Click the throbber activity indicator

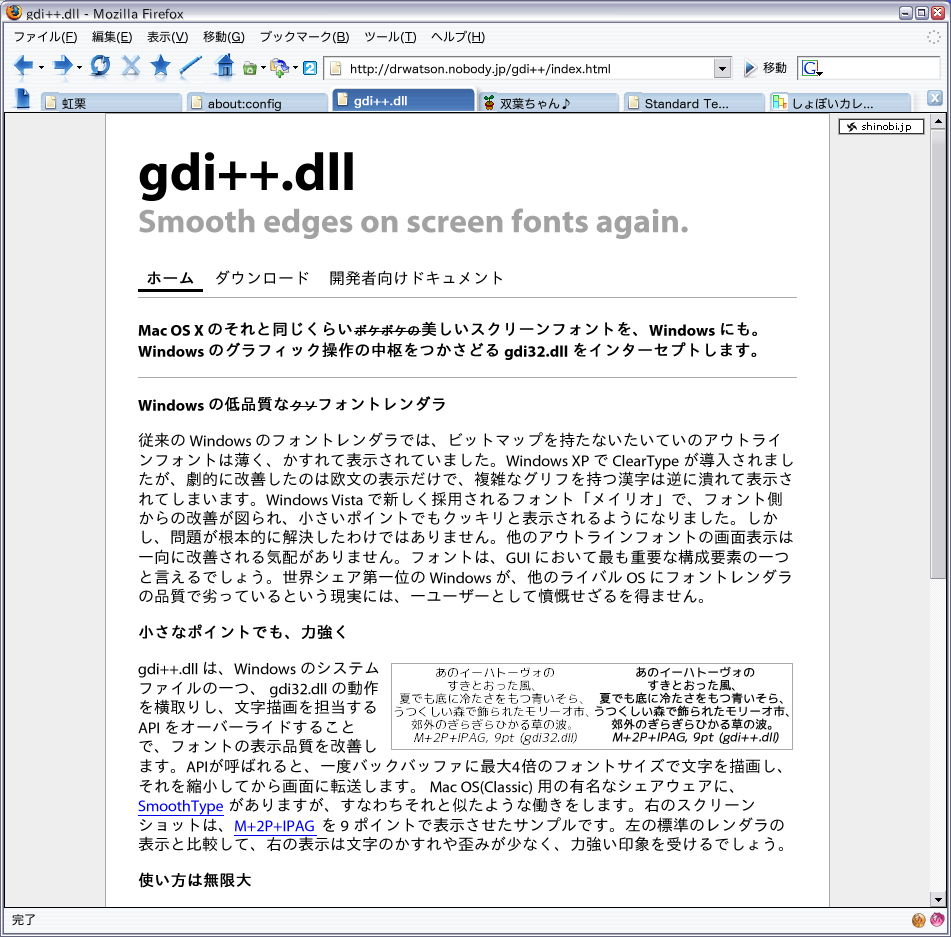coord(934,37)
